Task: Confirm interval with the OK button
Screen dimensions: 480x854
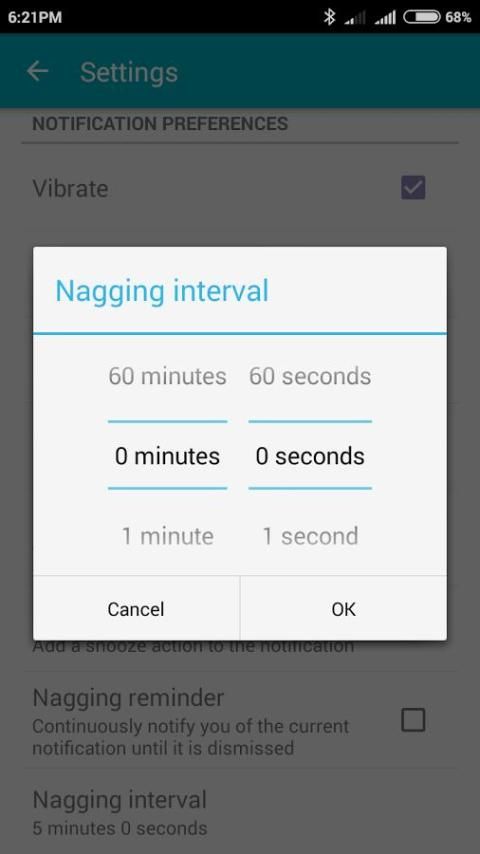Action: click(343, 608)
